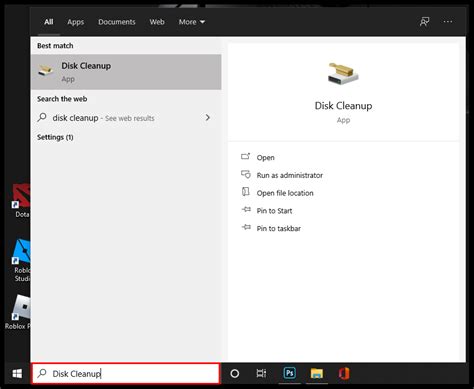
Task: Switch to the Apps search tab
Action: coord(76,22)
